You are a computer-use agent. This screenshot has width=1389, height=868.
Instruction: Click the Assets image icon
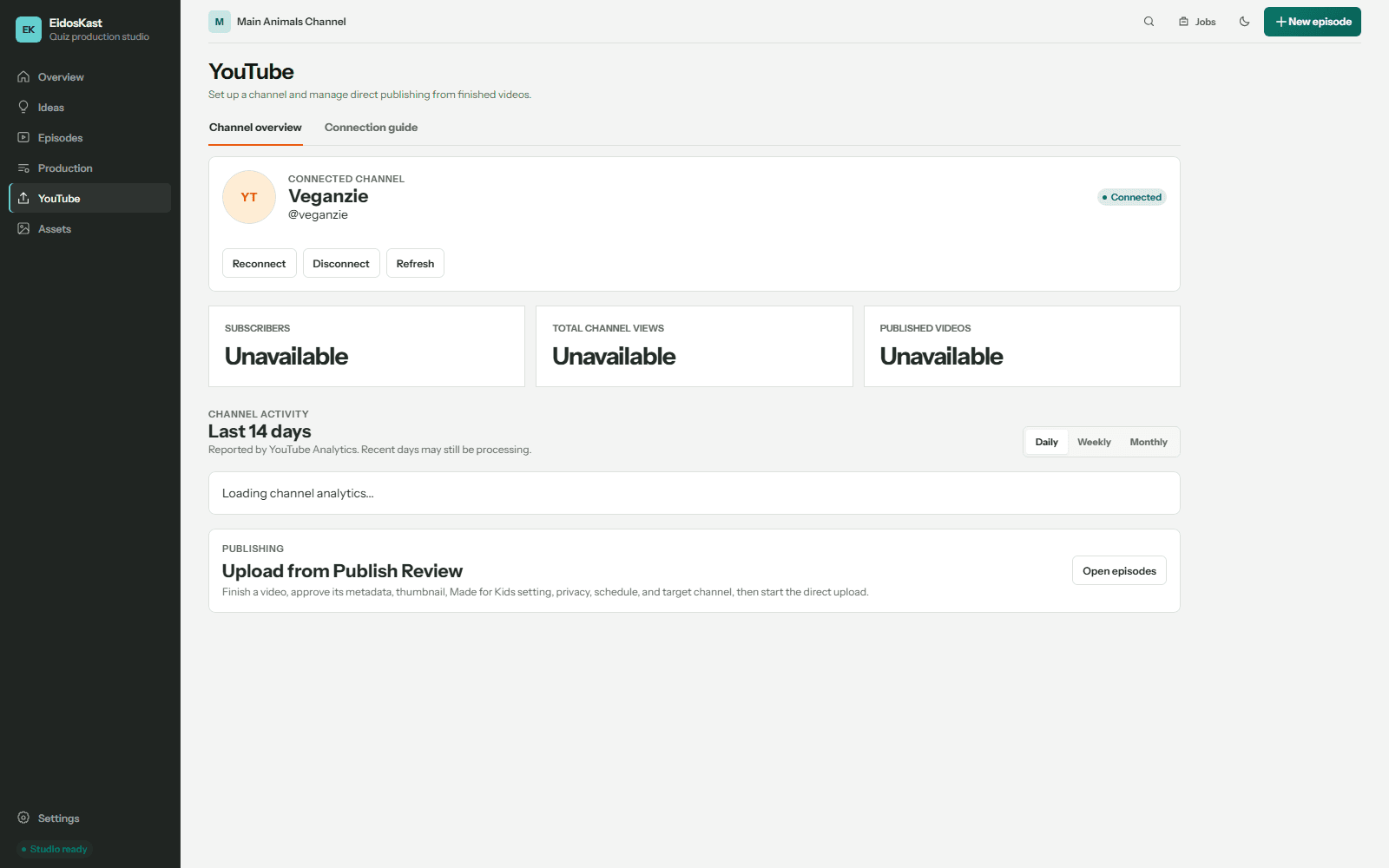(23, 229)
